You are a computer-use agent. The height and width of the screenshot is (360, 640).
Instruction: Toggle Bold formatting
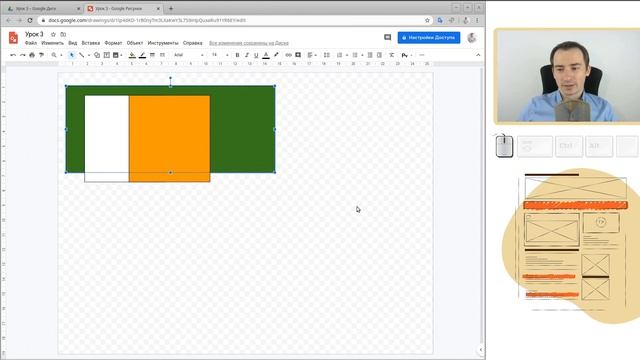coord(237,55)
